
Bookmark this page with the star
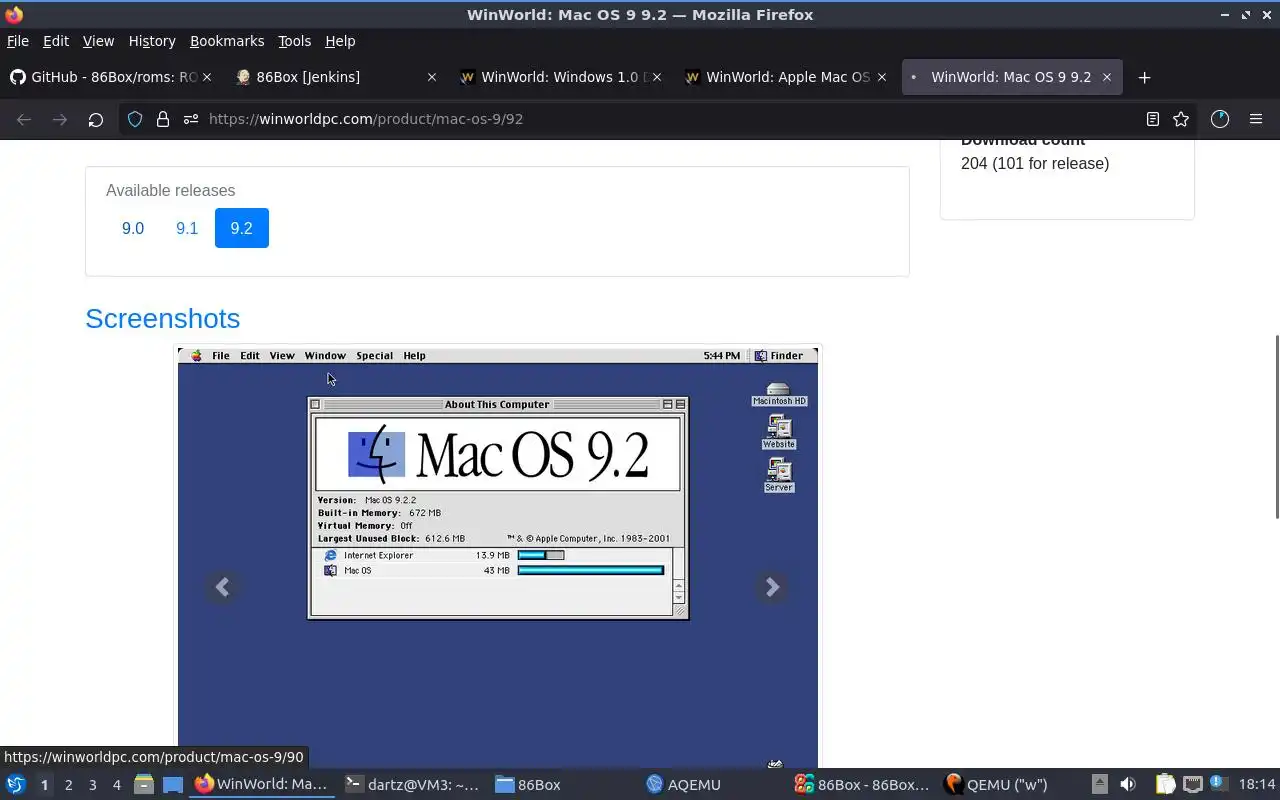[1181, 119]
